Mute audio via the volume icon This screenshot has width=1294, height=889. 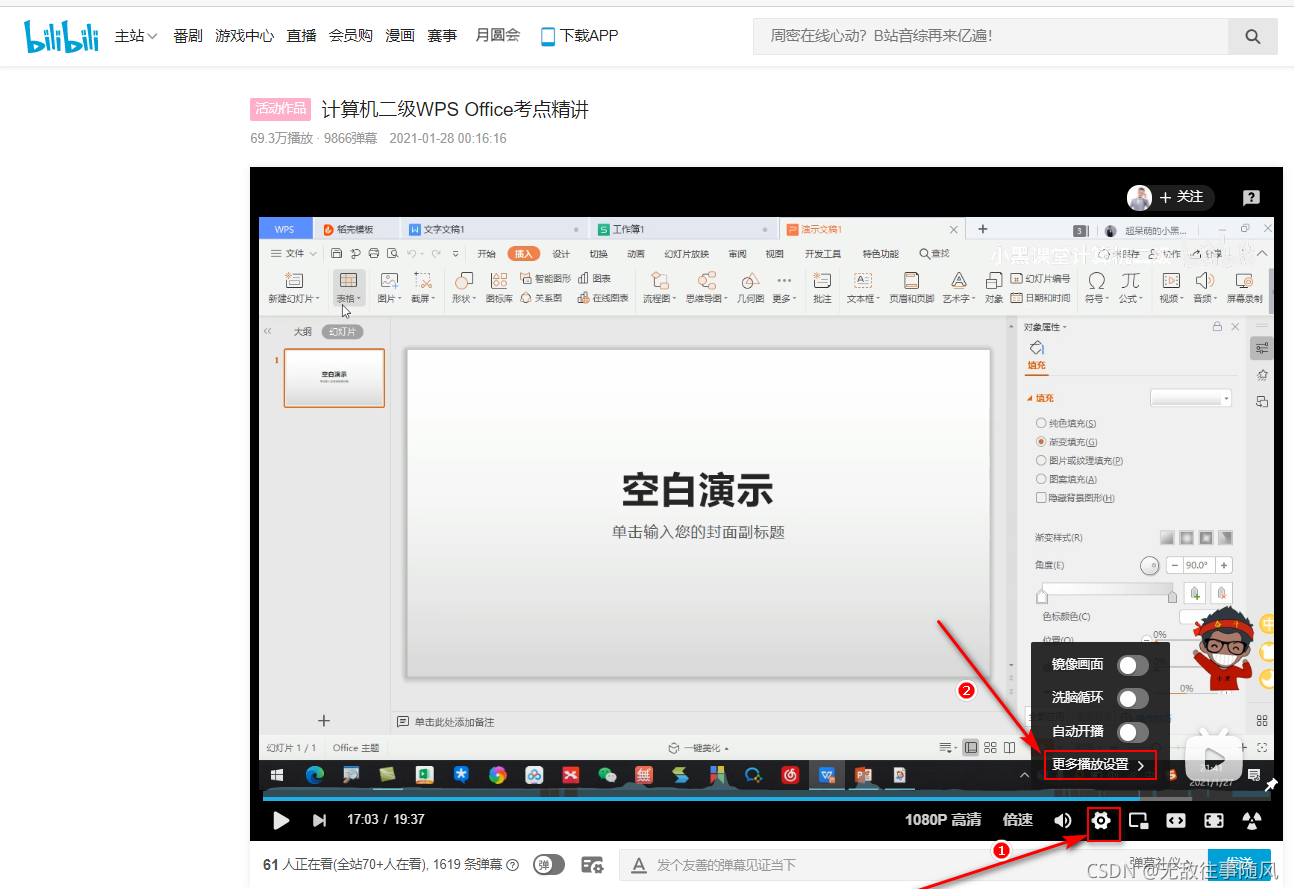tap(1063, 820)
